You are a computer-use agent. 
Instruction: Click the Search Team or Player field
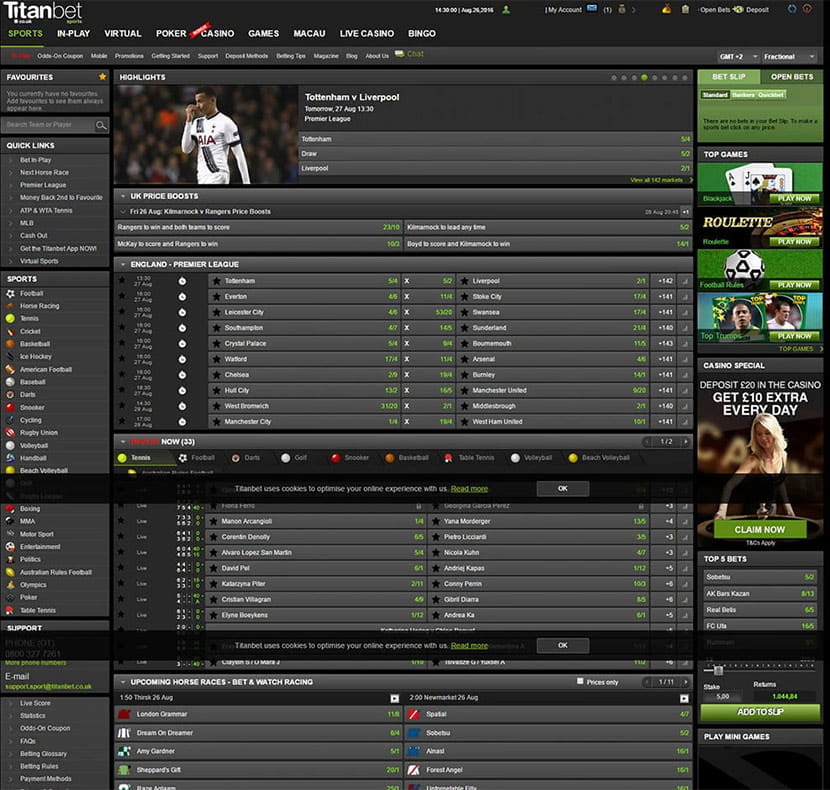[48, 125]
